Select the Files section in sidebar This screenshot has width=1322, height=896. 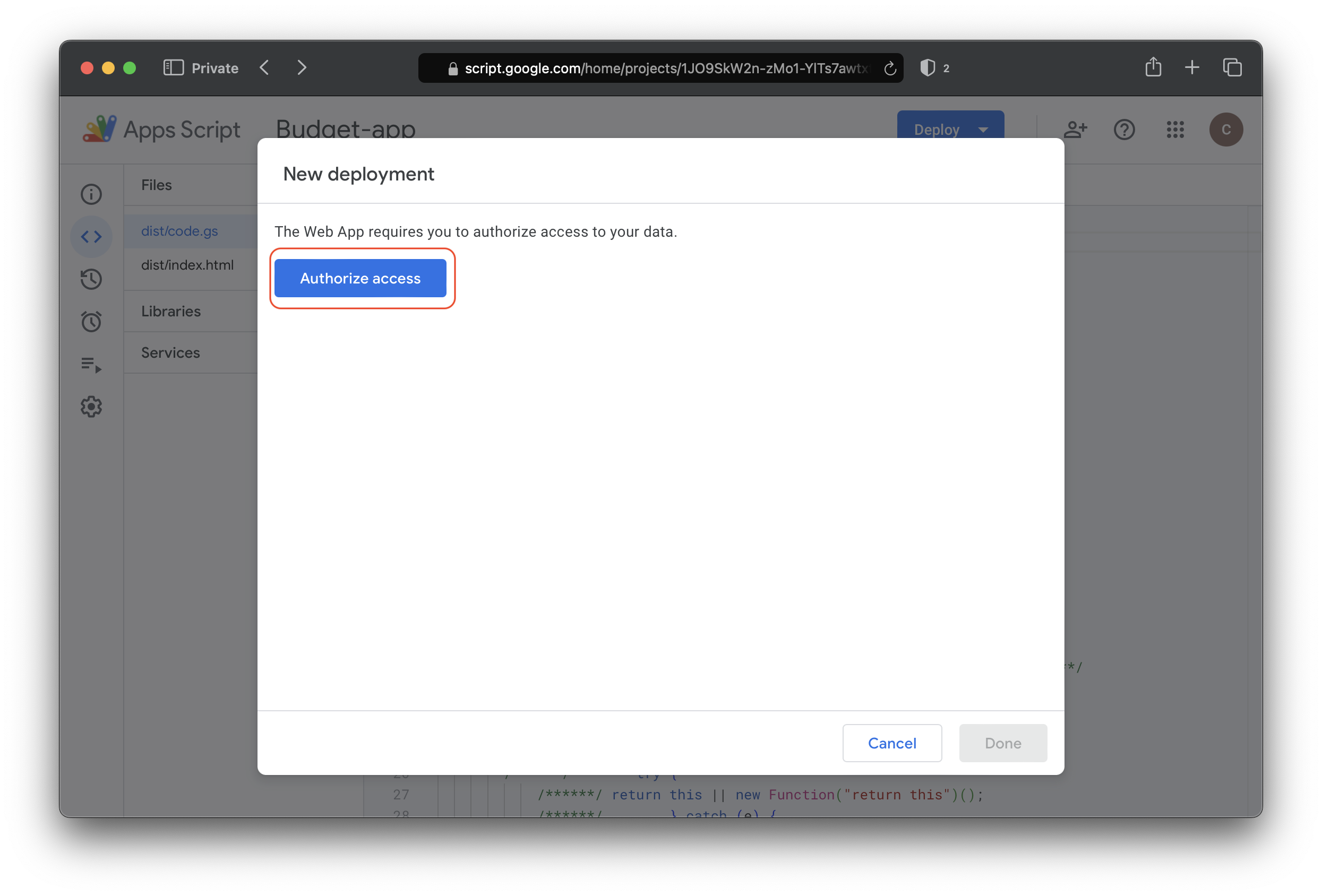(x=156, y=185)
